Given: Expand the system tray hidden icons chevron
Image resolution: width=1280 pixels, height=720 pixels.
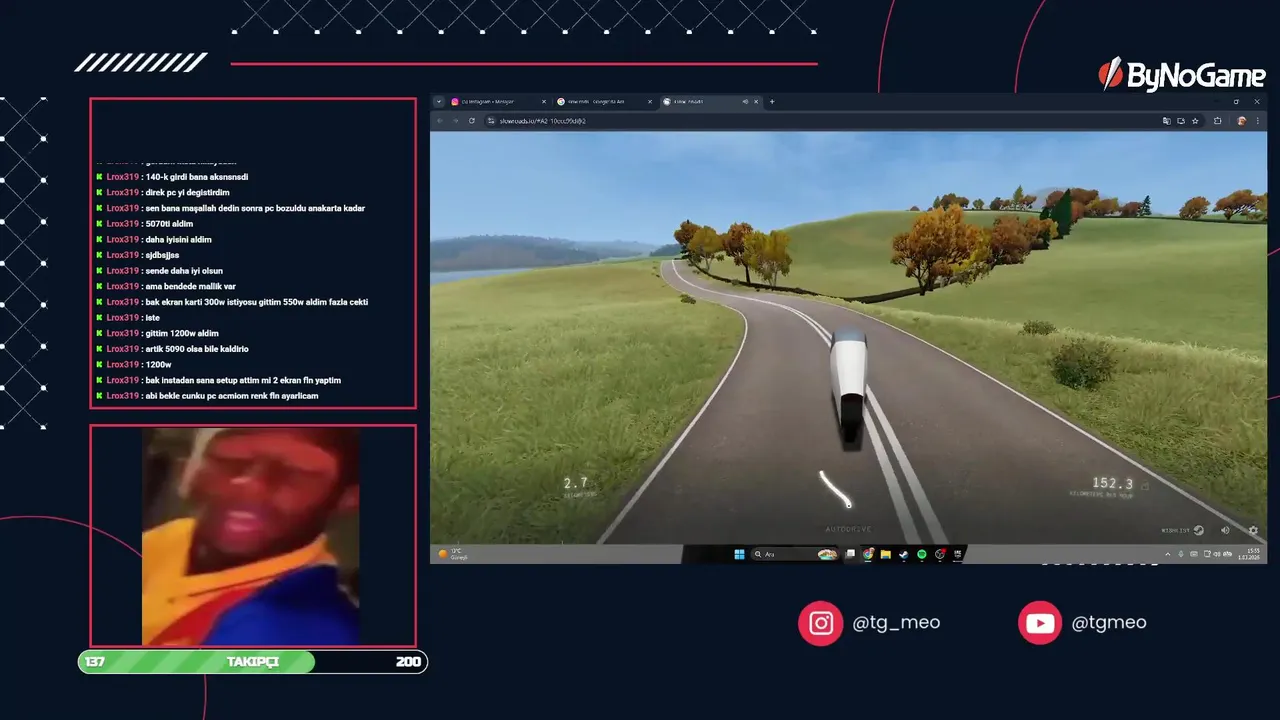Looking at the screenshot, I should [1168, 554].
